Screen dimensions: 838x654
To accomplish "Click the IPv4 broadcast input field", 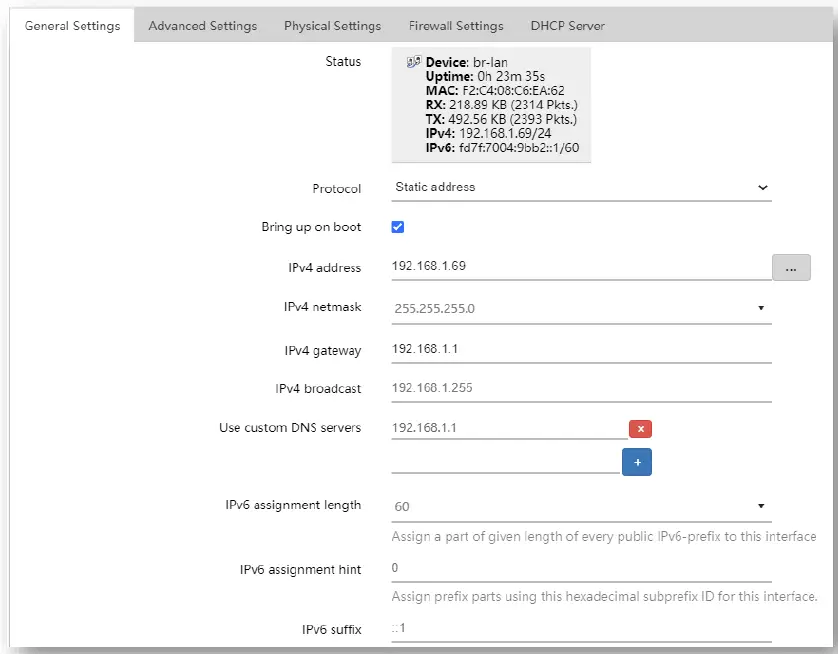I will [581, 389].
